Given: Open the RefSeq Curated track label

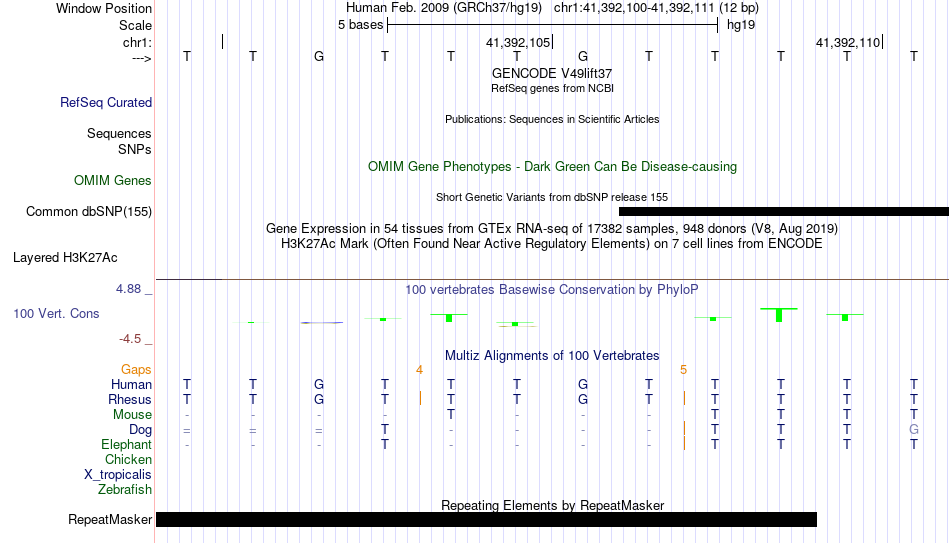Looking at the screenshot, I should tap(106, 102).
